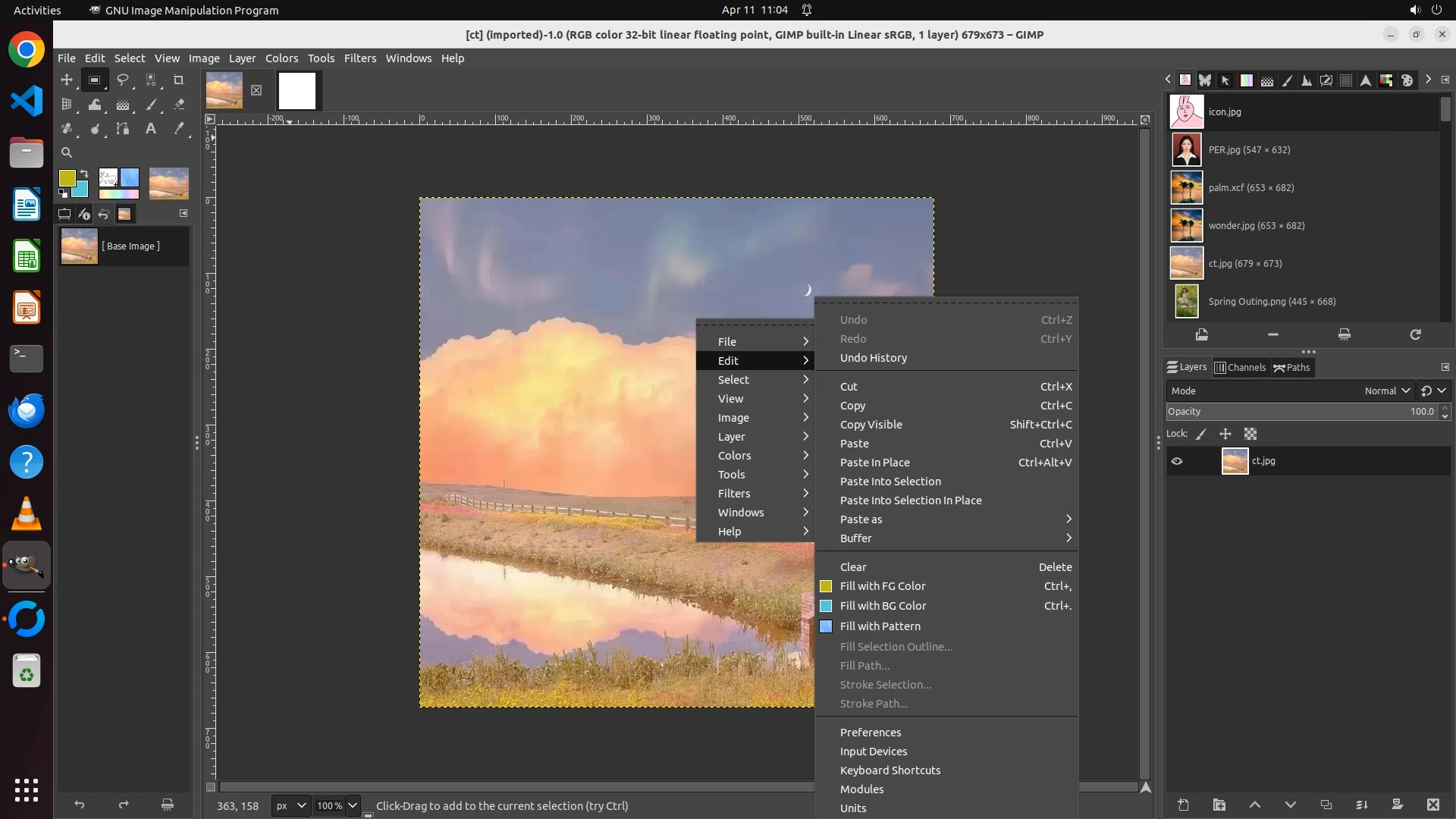The image size is (1456, 819).
Task: Open wonder.jpg from the recent documents list
Action: tap(1256, 225)
